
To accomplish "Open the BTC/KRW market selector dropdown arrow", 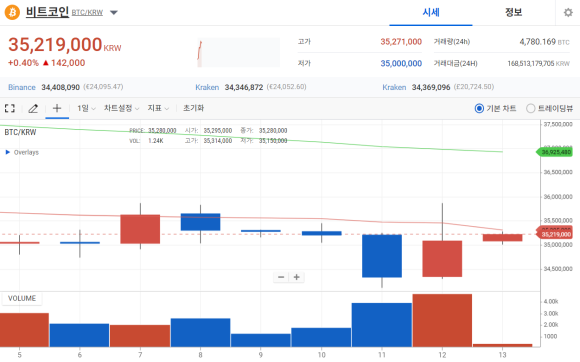I will pos(114,13).
